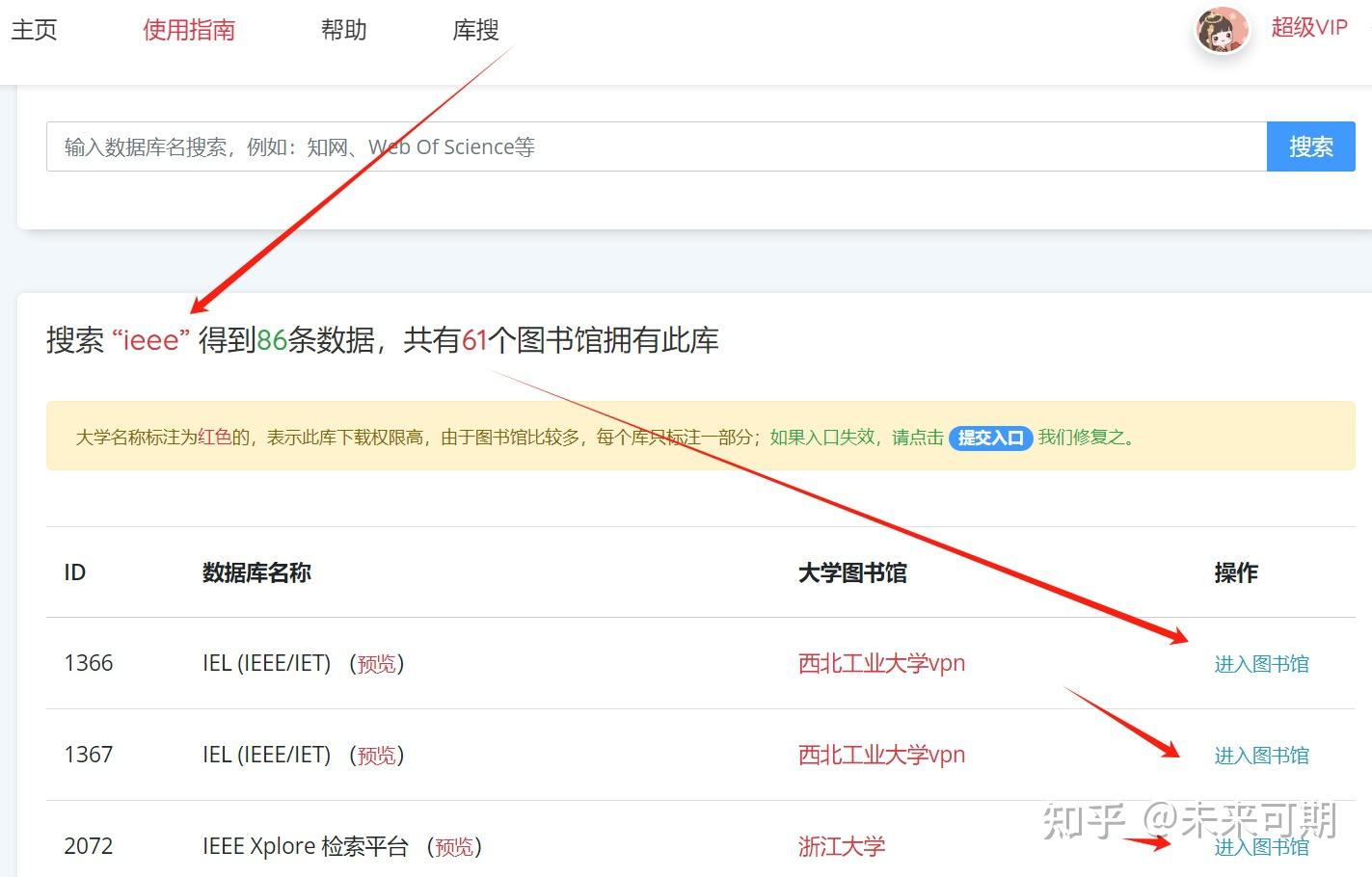The width and height of the screenshot is (1372, 877).
Task: Preview database 1366 via 预览 link
Action: click(377, 664)
